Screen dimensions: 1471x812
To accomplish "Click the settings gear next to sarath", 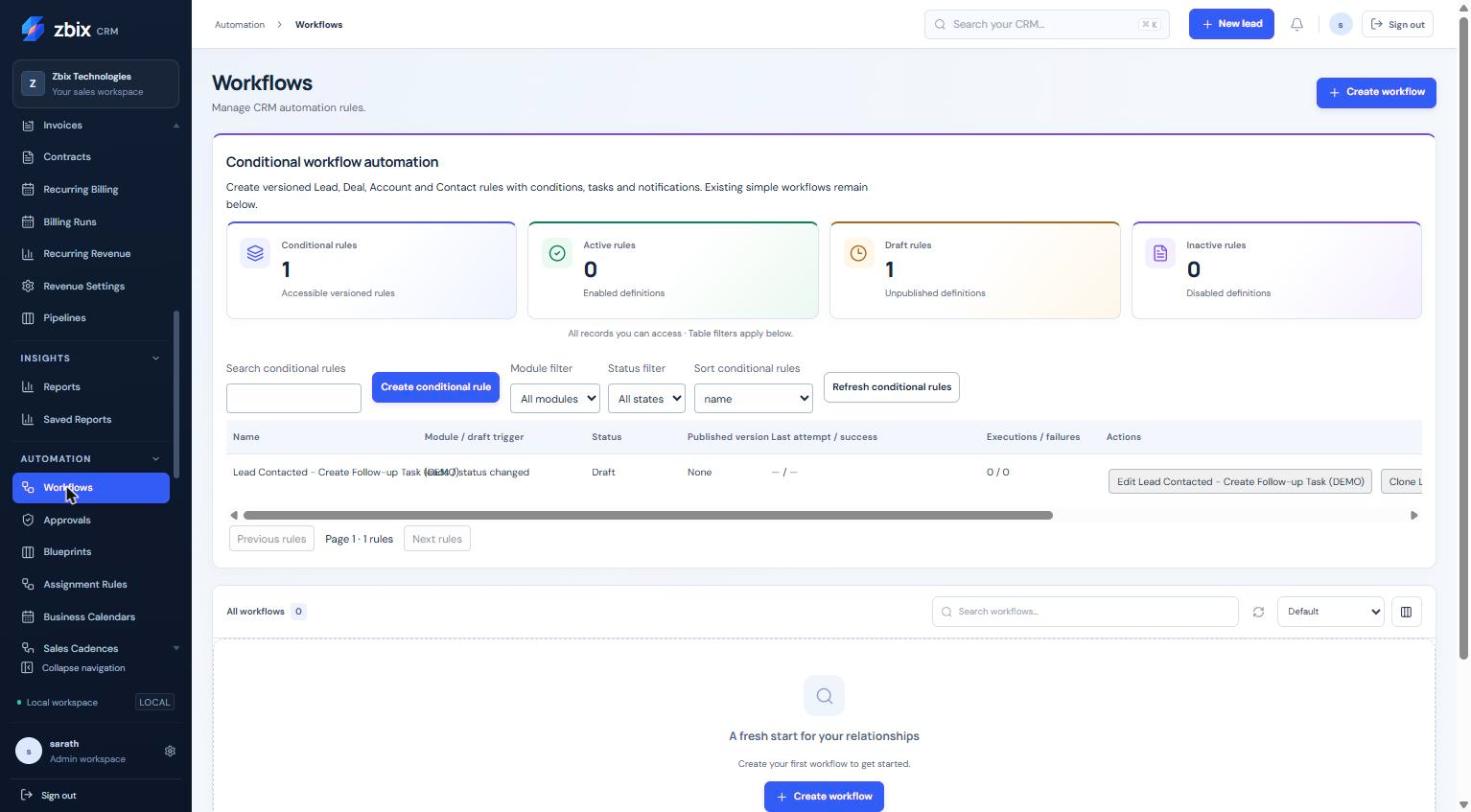I will click(170, 751).
